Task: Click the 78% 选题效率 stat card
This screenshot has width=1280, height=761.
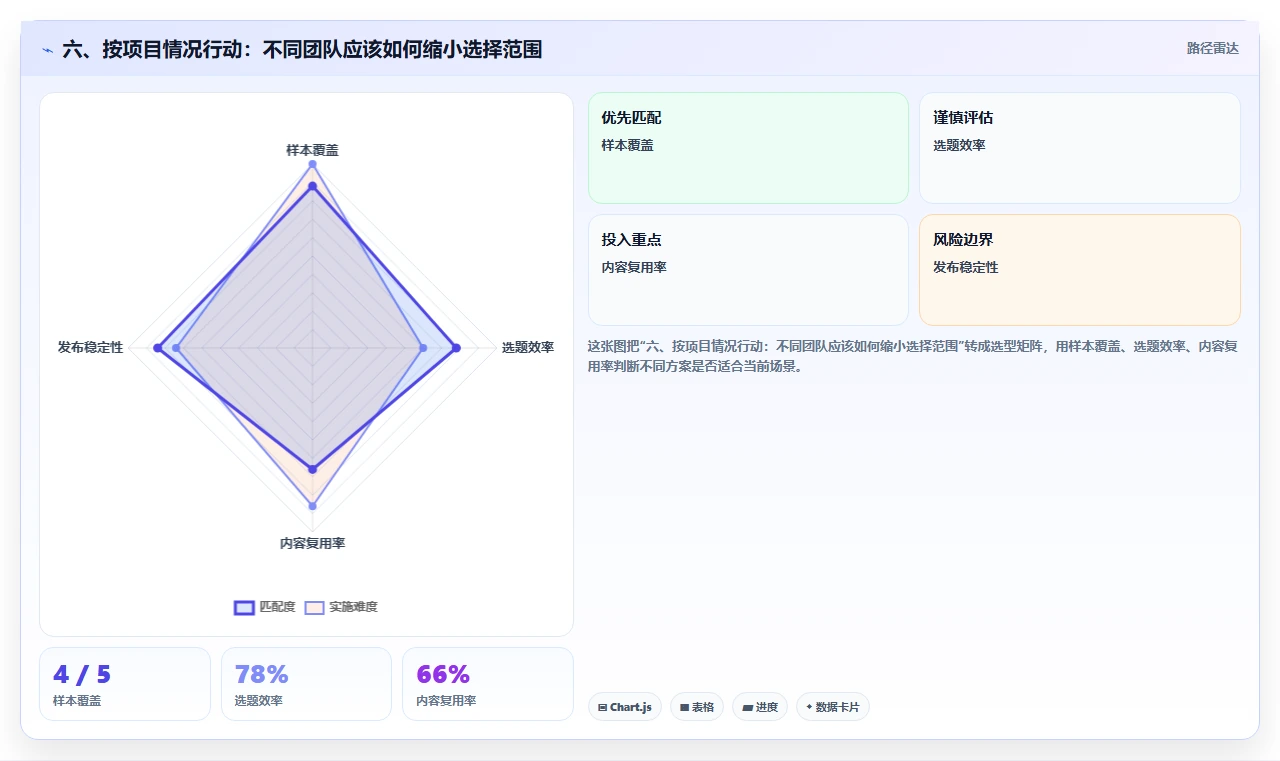Action: pyautogui.click(x=306, y=684)
